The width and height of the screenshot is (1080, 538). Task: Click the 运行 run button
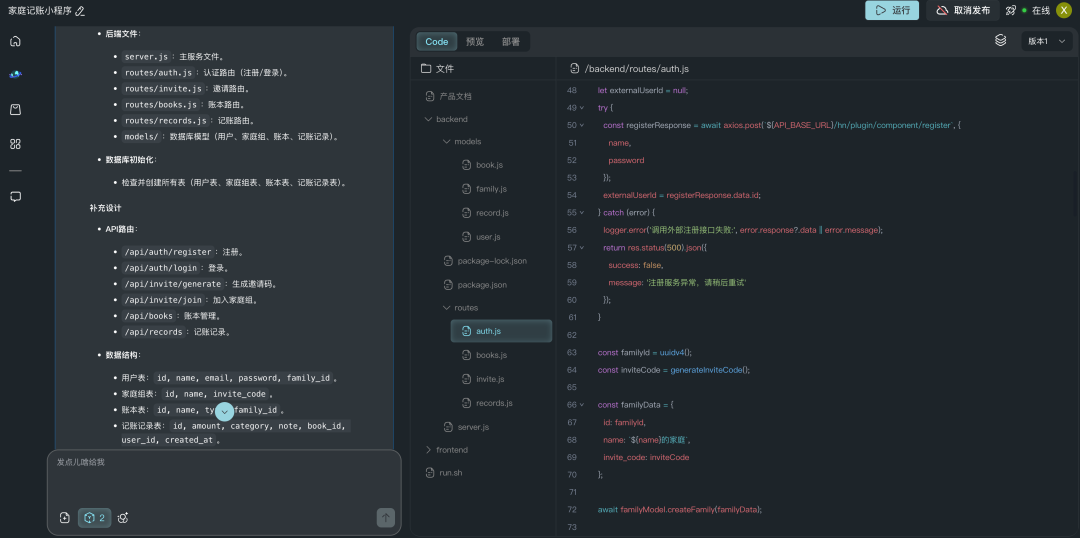point(892,10)
